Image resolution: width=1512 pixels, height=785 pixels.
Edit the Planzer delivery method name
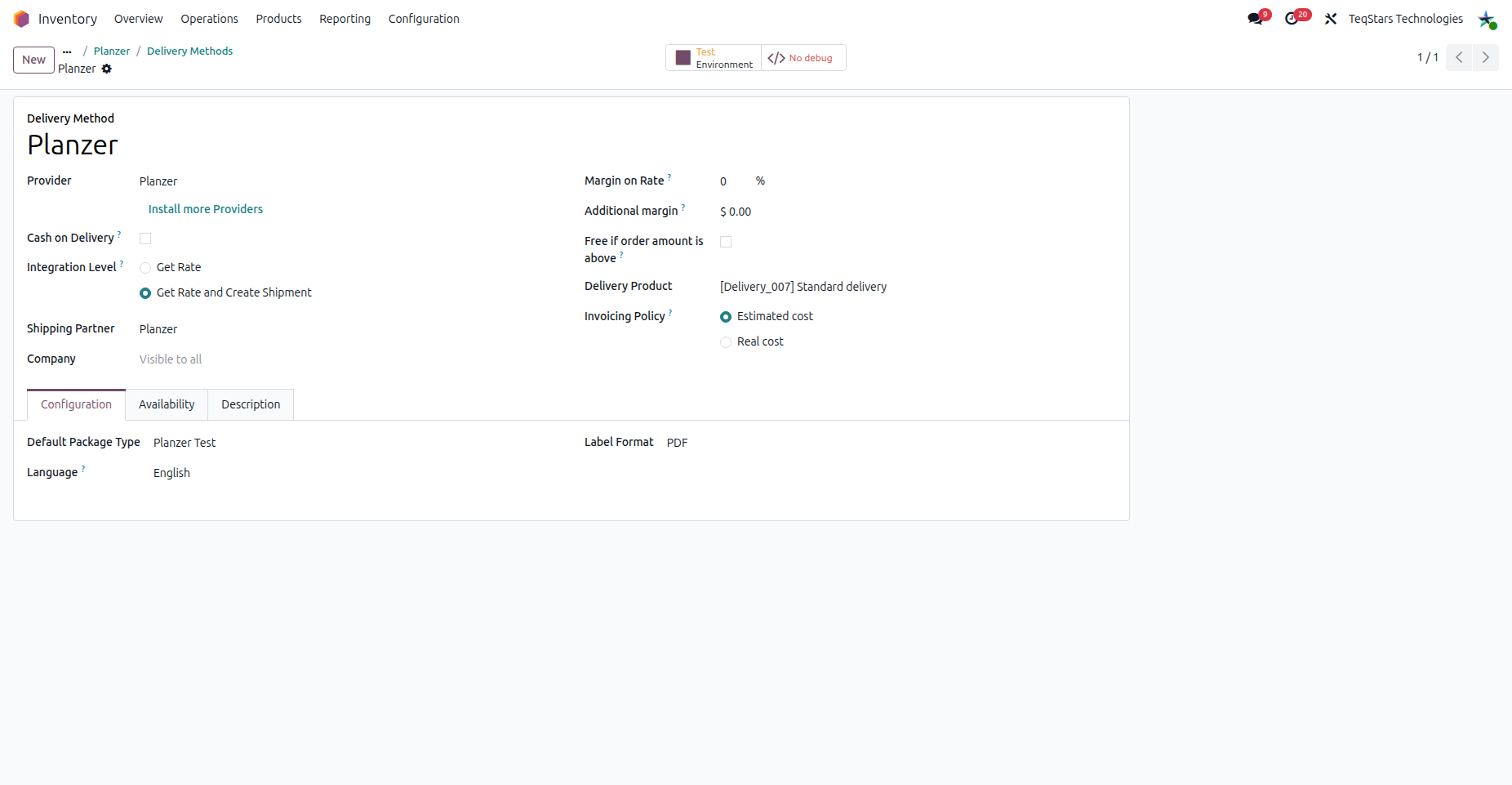(x=73, y=145)
